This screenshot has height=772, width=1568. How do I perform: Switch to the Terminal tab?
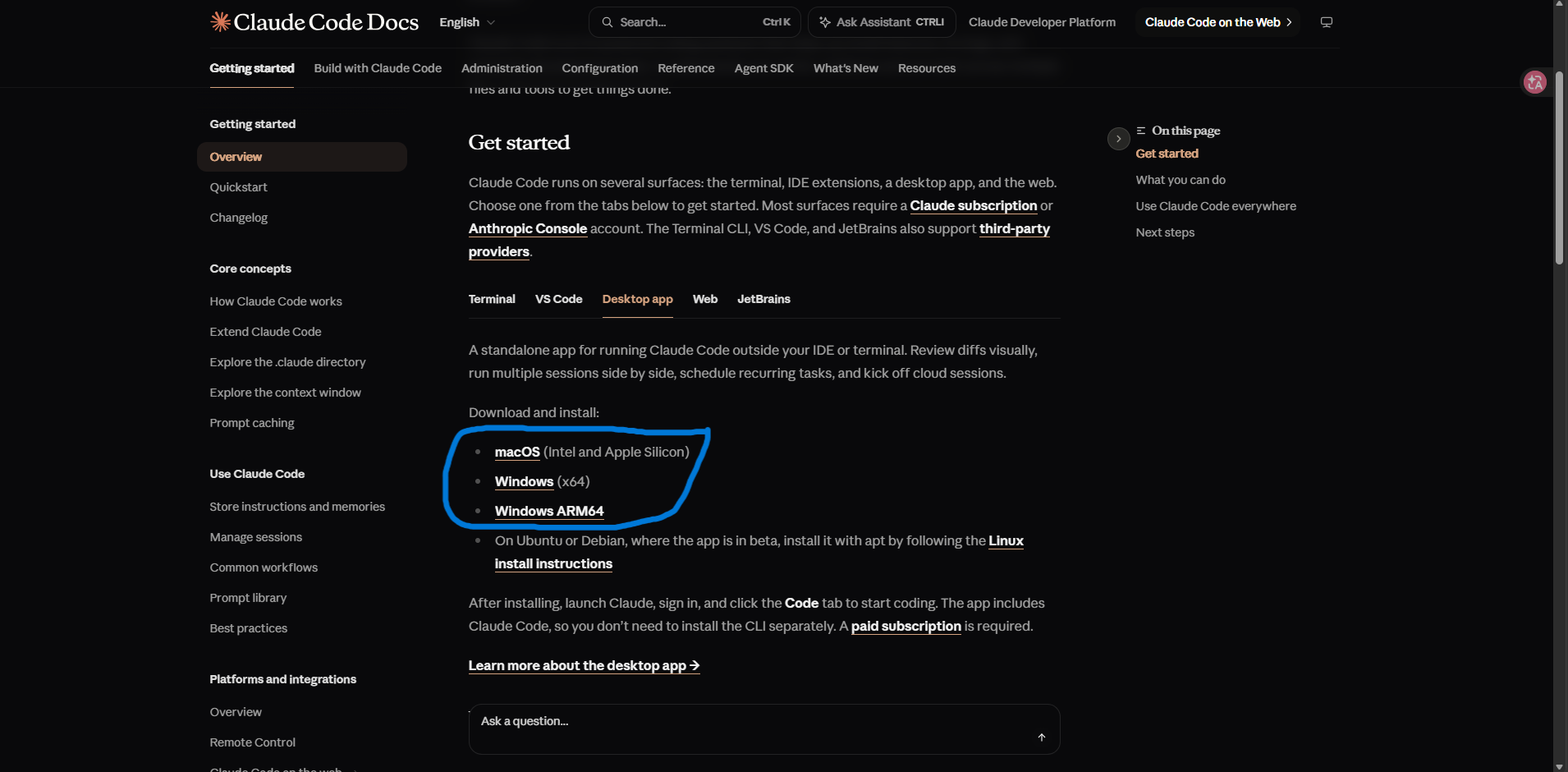[492, 299]
